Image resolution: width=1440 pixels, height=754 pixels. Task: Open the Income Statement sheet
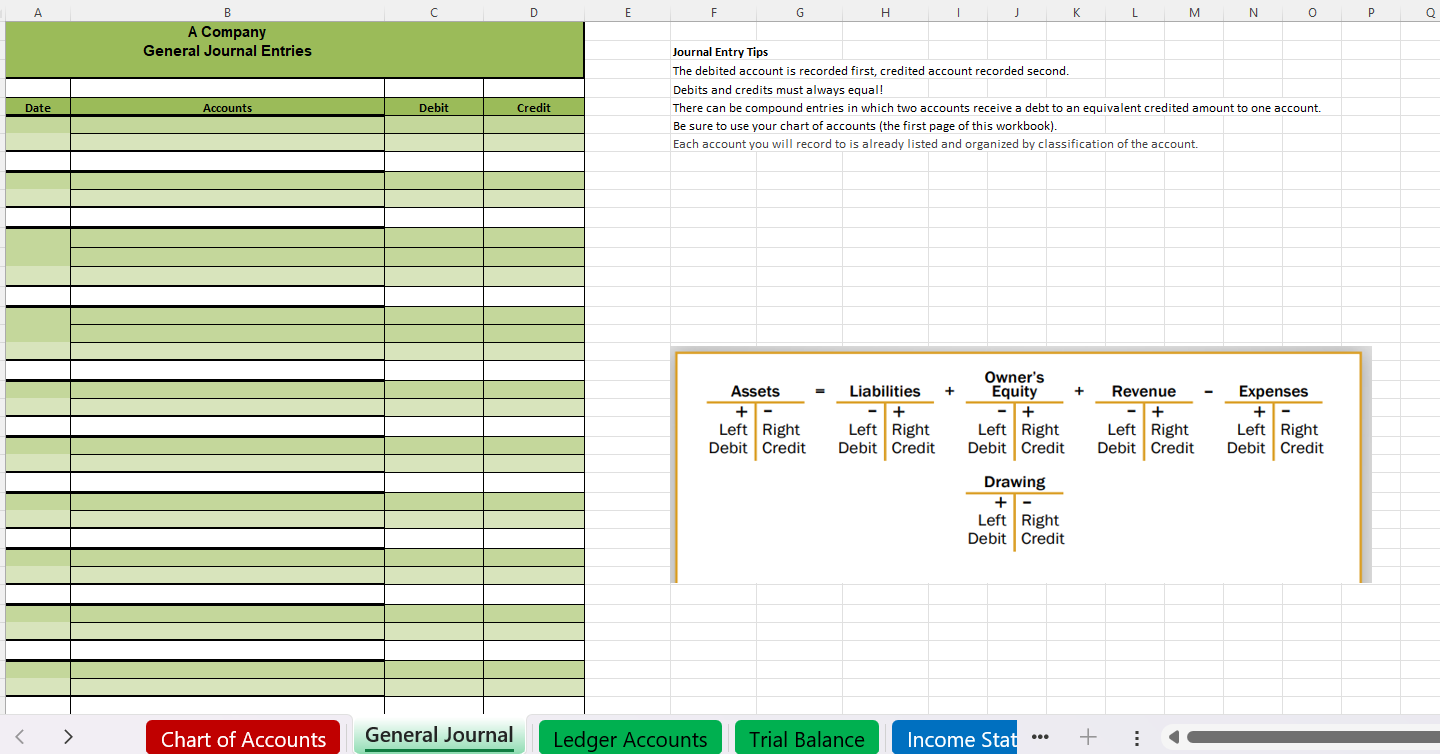pyautogui.click(x=960, y=738)
